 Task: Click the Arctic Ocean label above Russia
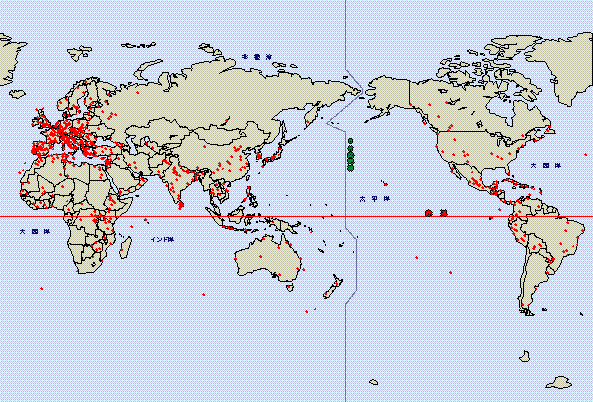coord(257,57)
